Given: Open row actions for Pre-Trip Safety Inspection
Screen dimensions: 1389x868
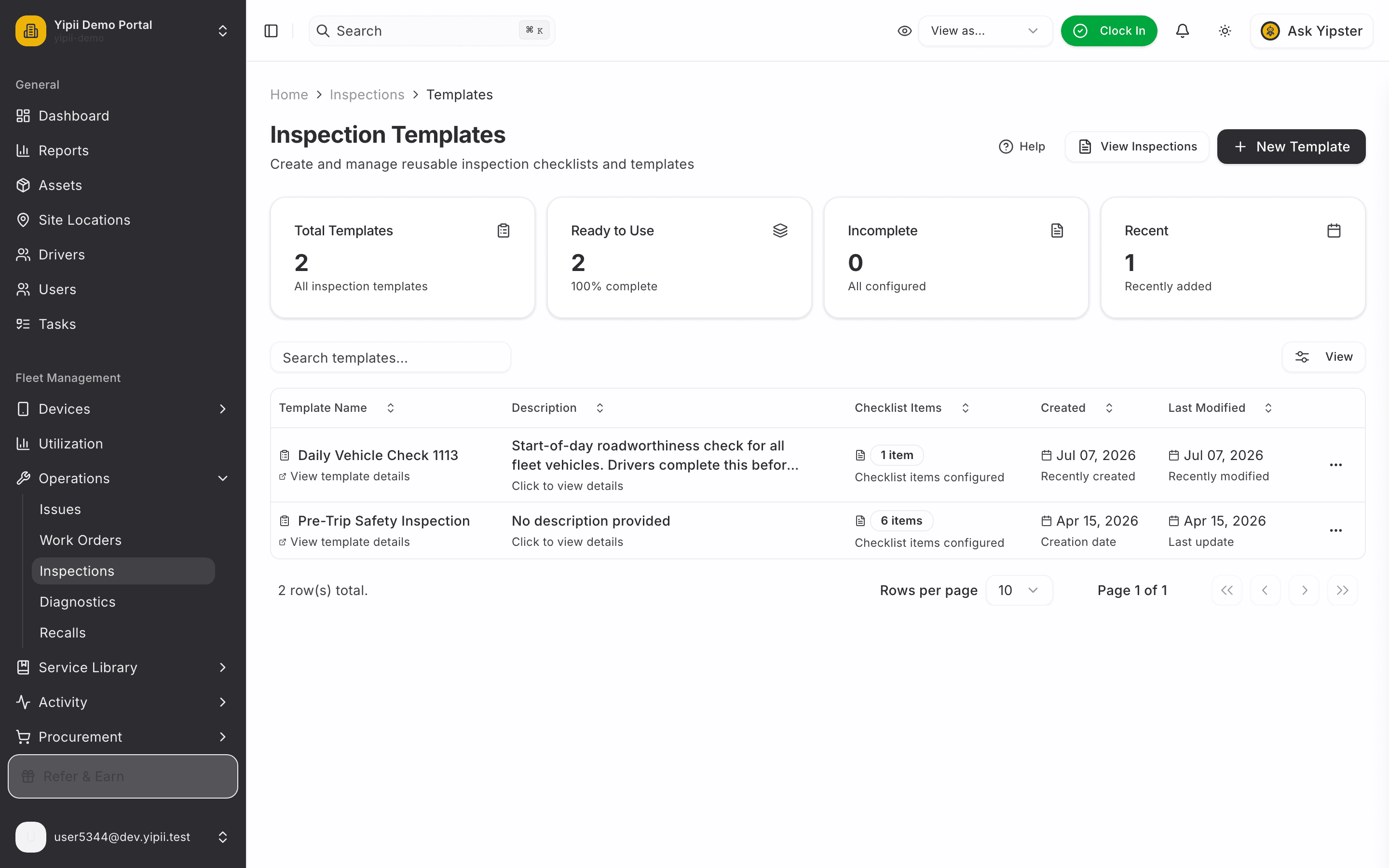Looking at the screenshot, I should tap(1335, 530).
